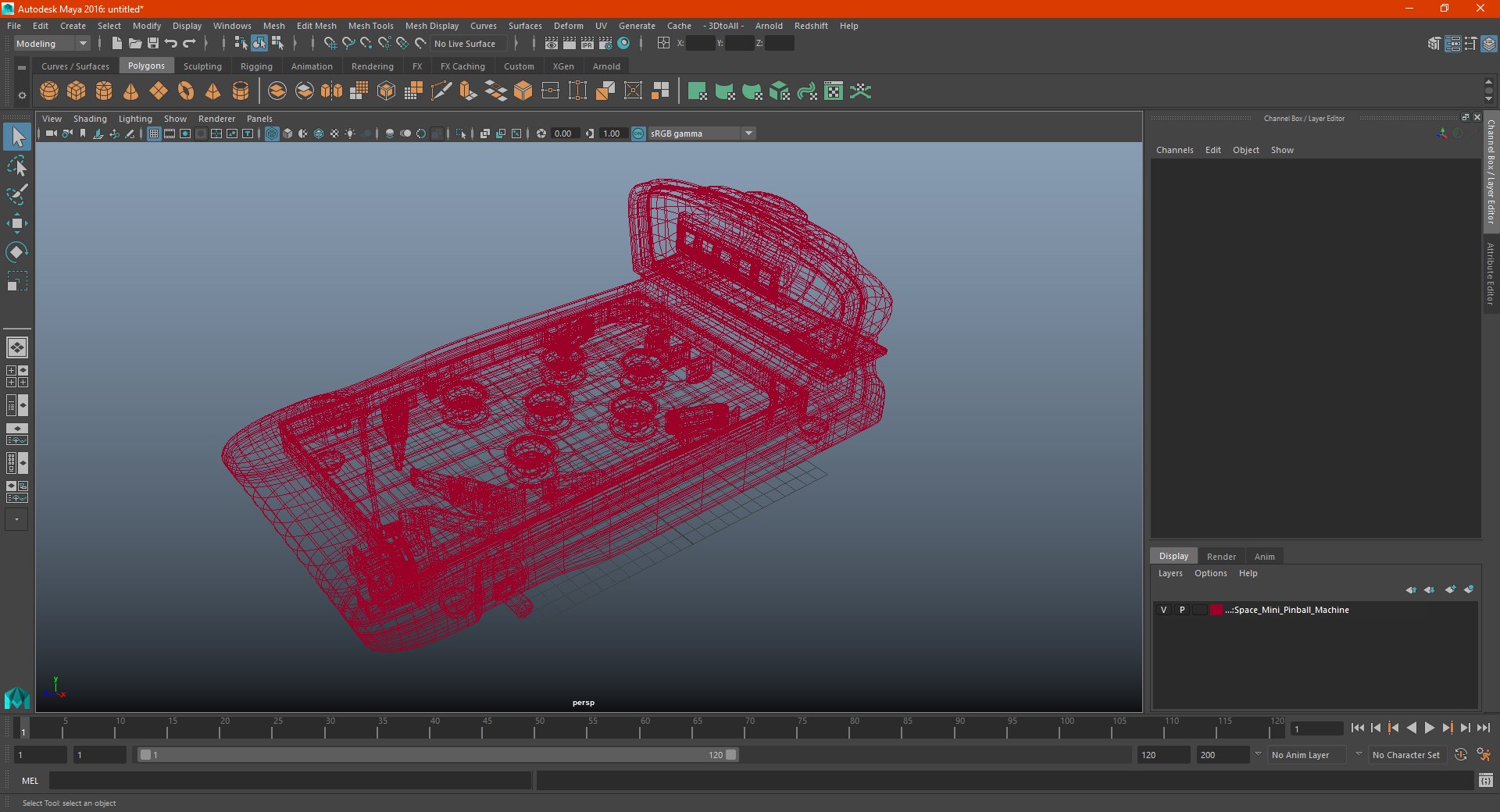The image size is (1500, 812).
Task: Toggle snap to curves
Action: (348, 44)
